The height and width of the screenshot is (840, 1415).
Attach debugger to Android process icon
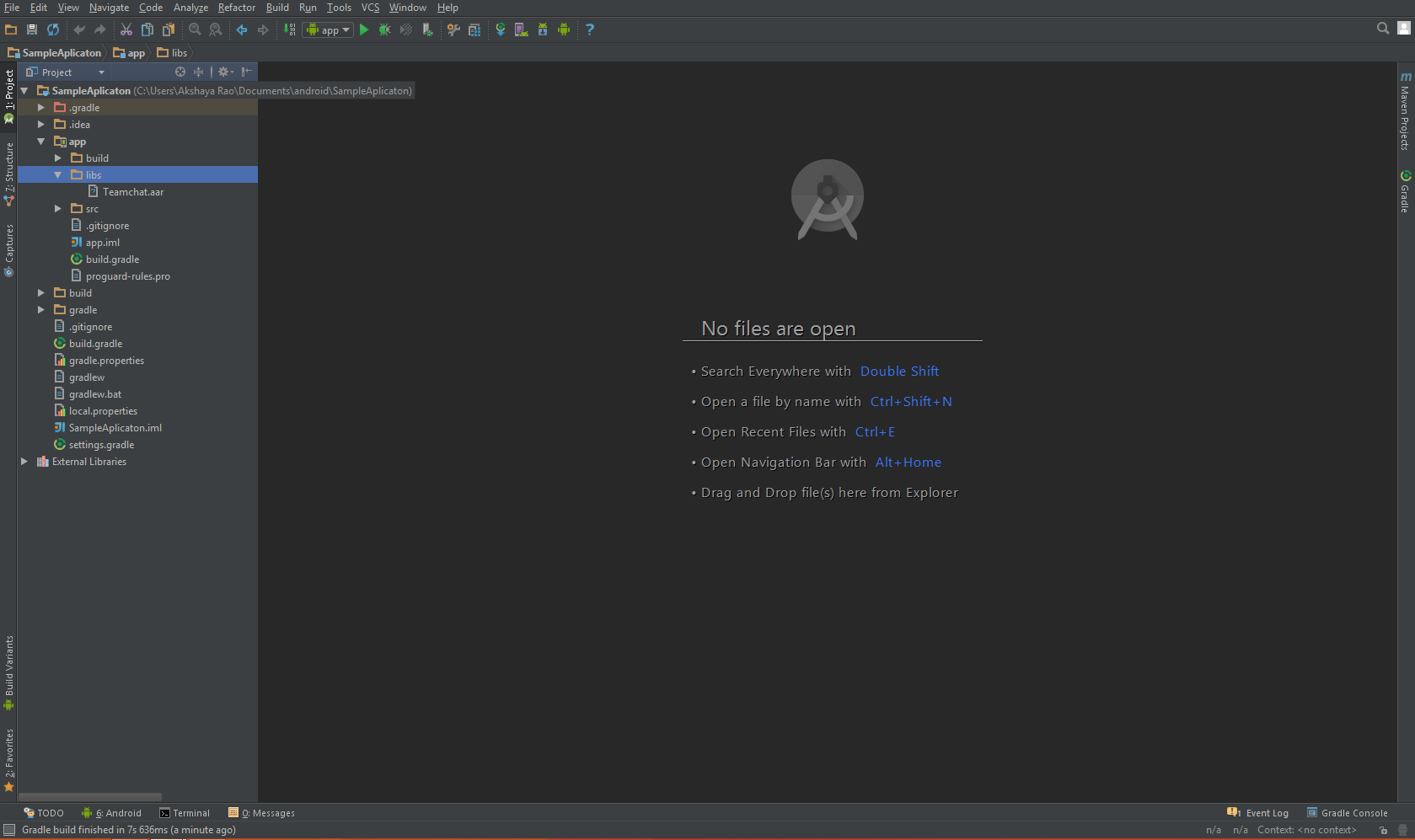coord(427,29)
